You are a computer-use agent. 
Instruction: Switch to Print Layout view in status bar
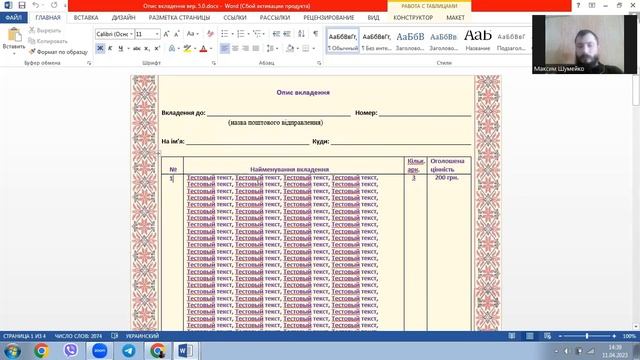point(529,336)
